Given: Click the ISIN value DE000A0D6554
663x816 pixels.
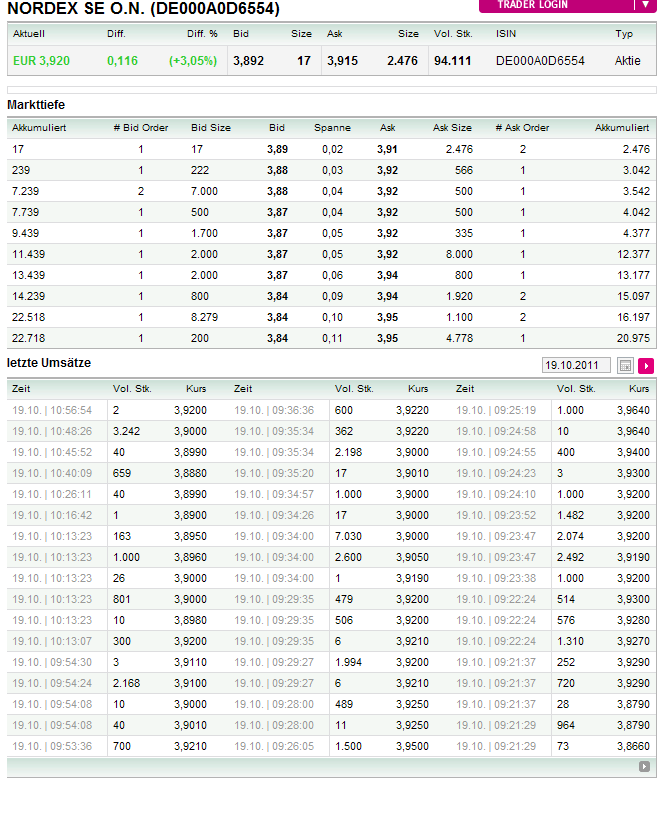Looking at the screenshot, I should (540, 61).
